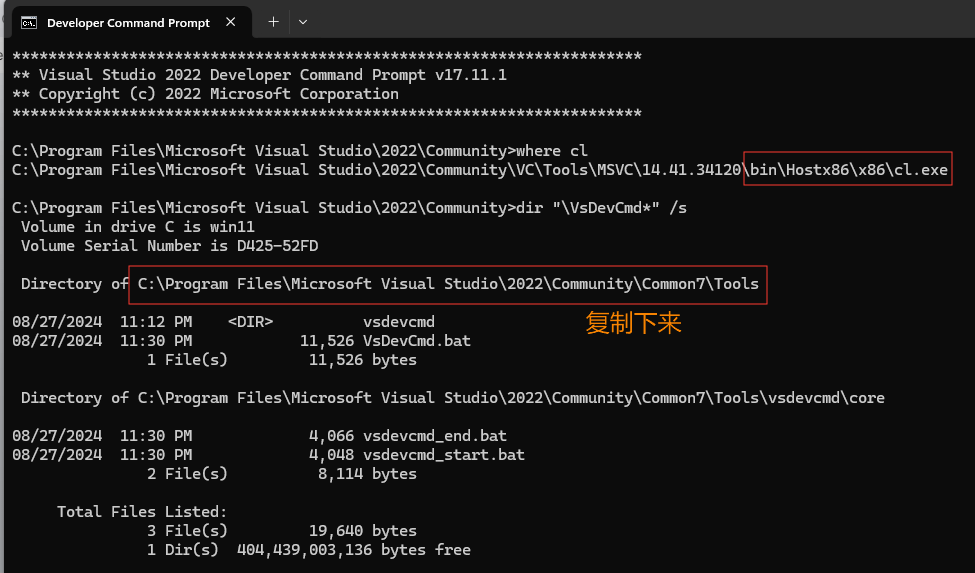
Task: Open a new tab with the plus button
Action: 273,21
